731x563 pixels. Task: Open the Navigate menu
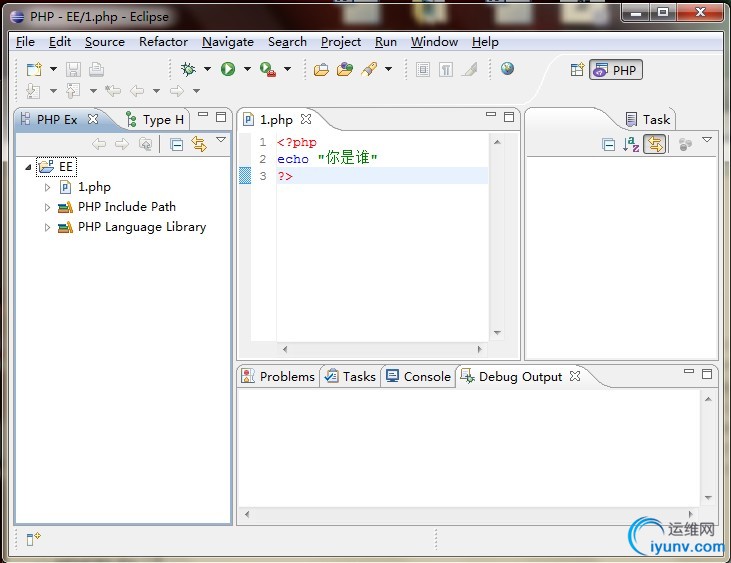[228, 42]
